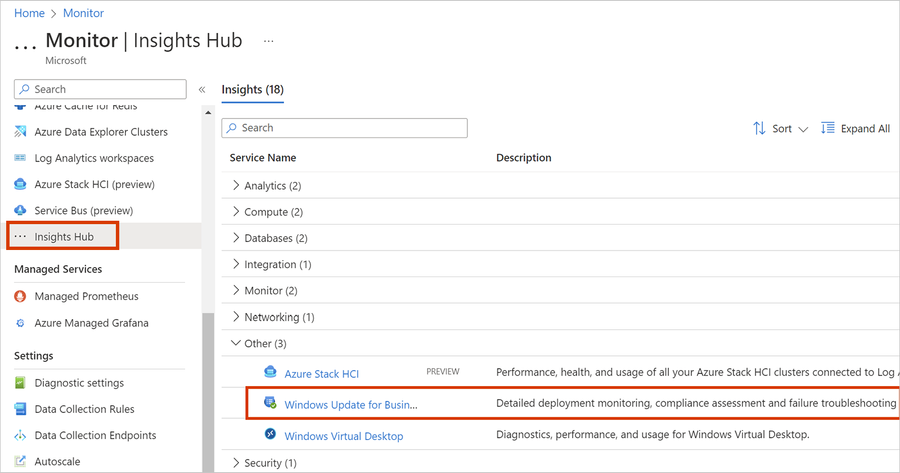The width and height of the screenshot is (900, 473).
Task: Open the Sort dropdown chevron
Action: (804, 129)
